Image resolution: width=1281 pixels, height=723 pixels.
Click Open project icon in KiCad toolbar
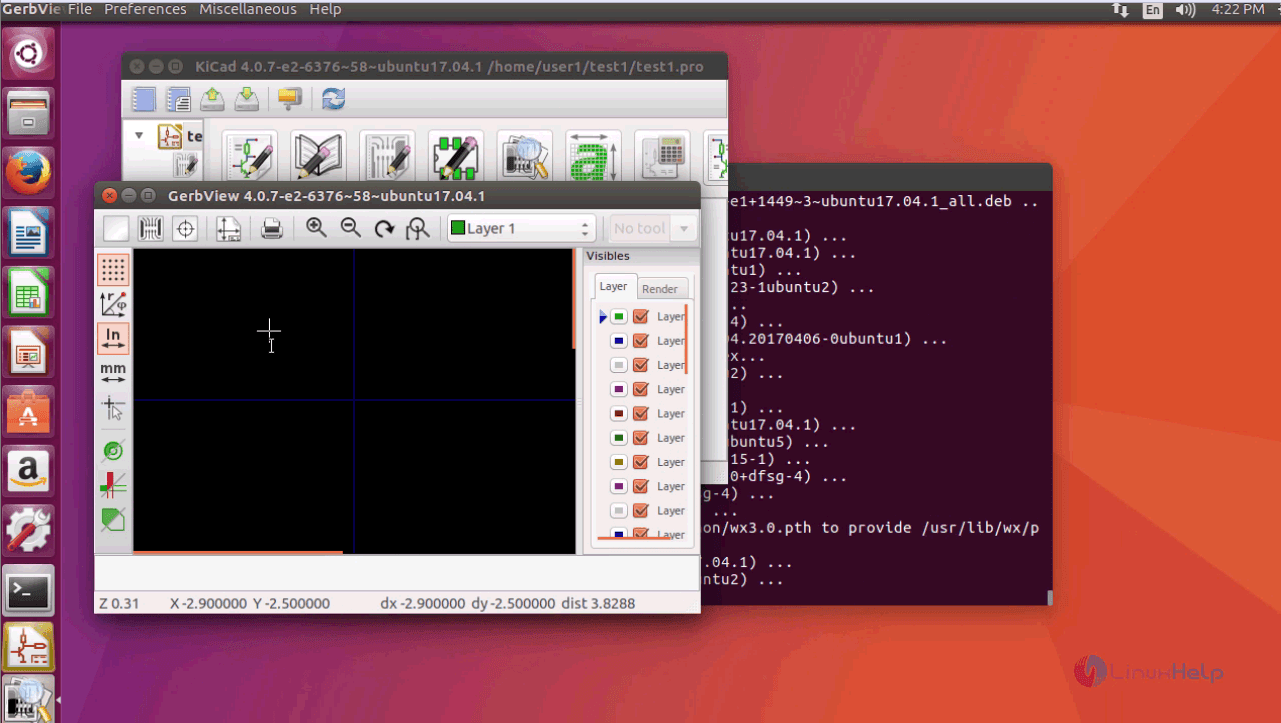[x=213, y=99]
